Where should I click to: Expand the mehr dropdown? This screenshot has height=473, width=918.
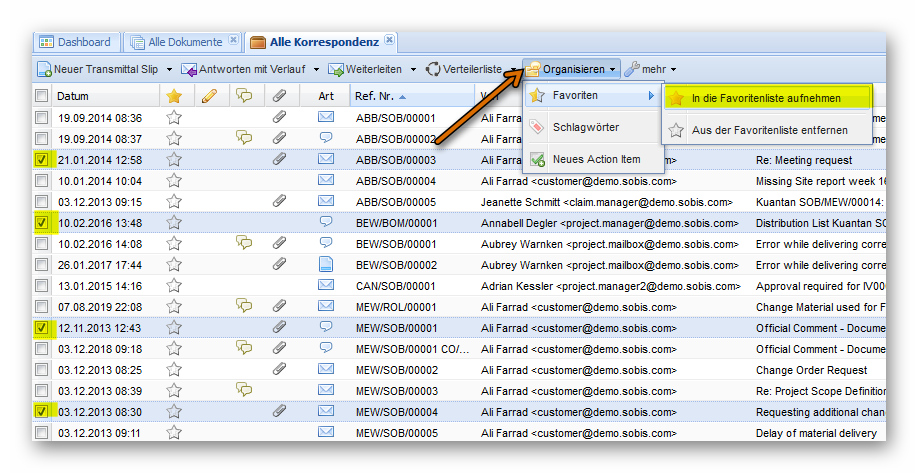coord(650,69)
